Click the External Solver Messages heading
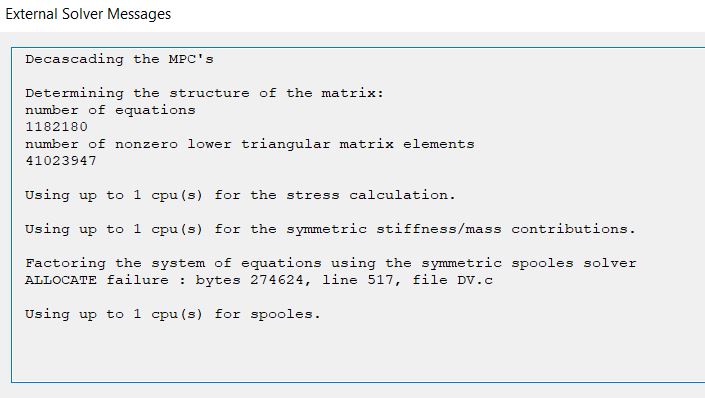This screenshot has width=705, height=398. [88, 14]
